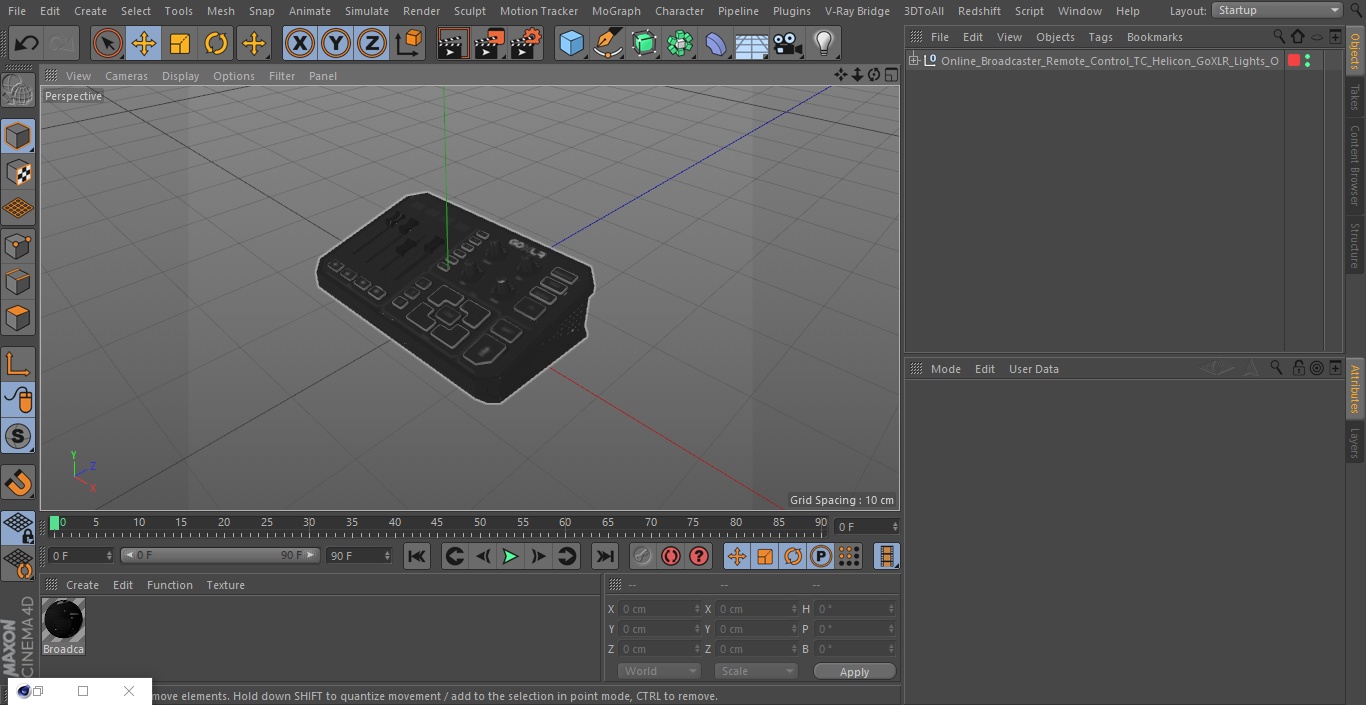Toggle the coordinate system icon
Screen dimensions: 1366x705
409,43
